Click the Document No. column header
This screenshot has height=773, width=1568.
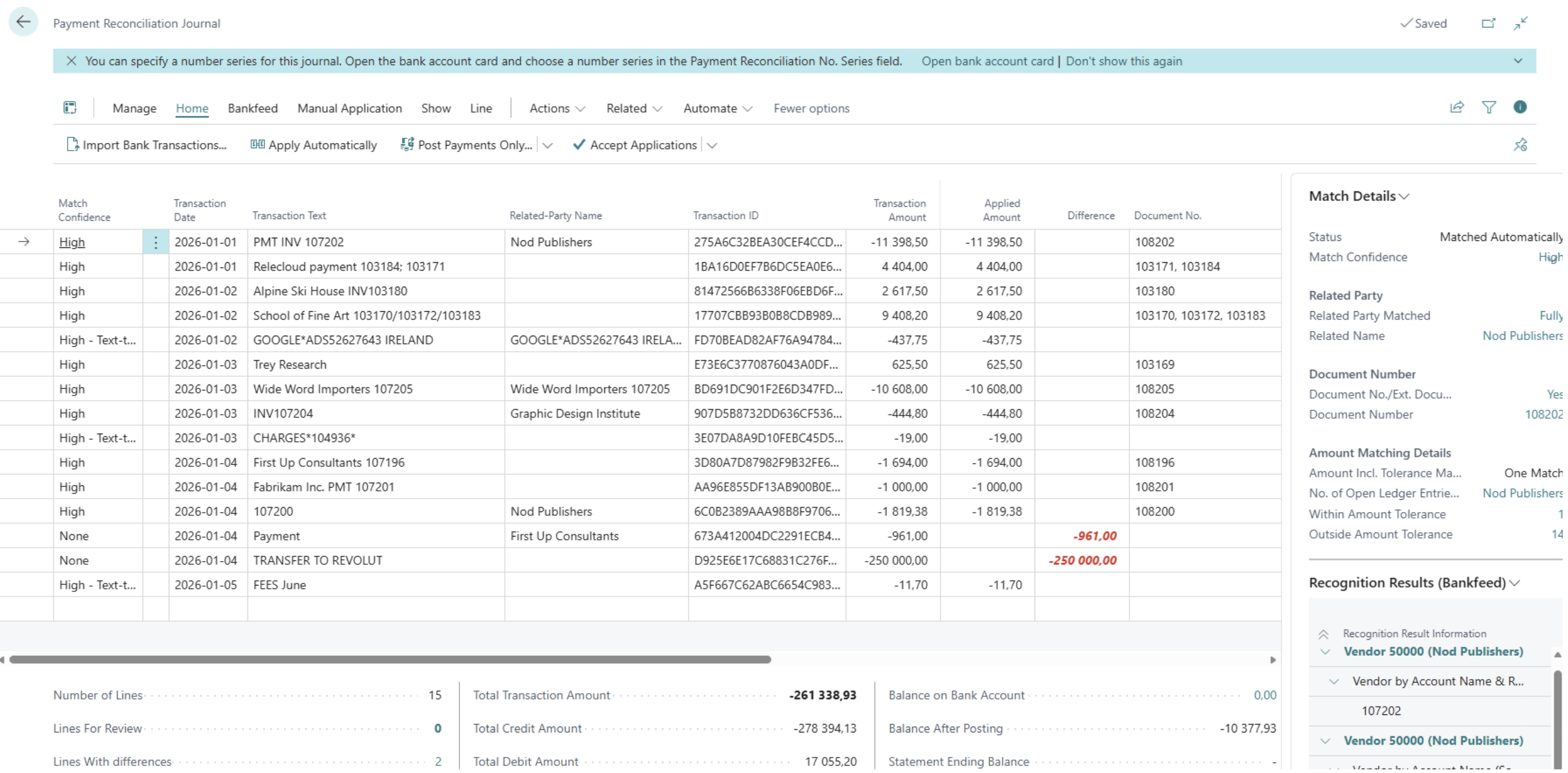coord(1167,216)
